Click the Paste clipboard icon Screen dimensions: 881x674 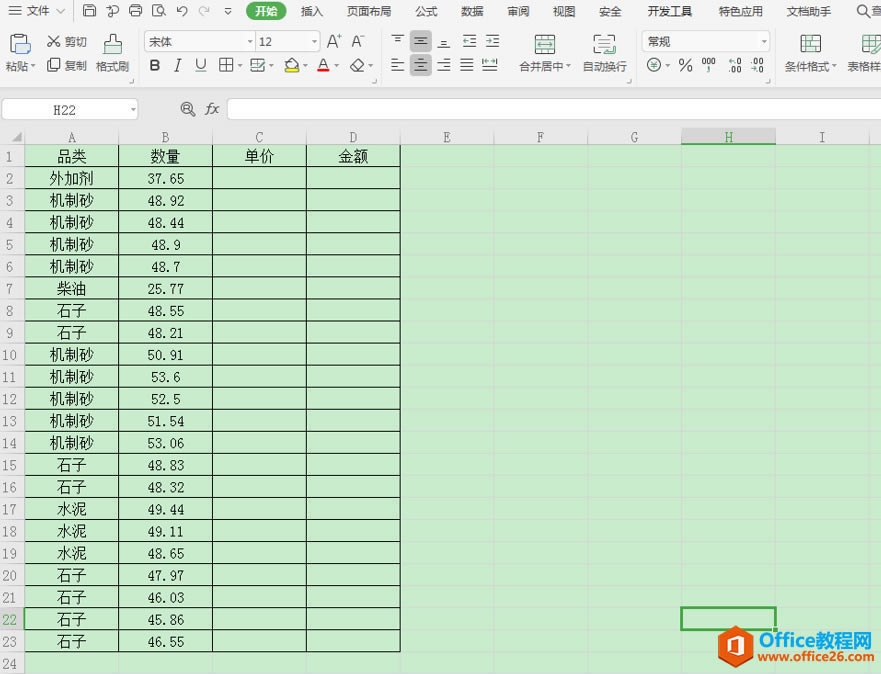20,44
